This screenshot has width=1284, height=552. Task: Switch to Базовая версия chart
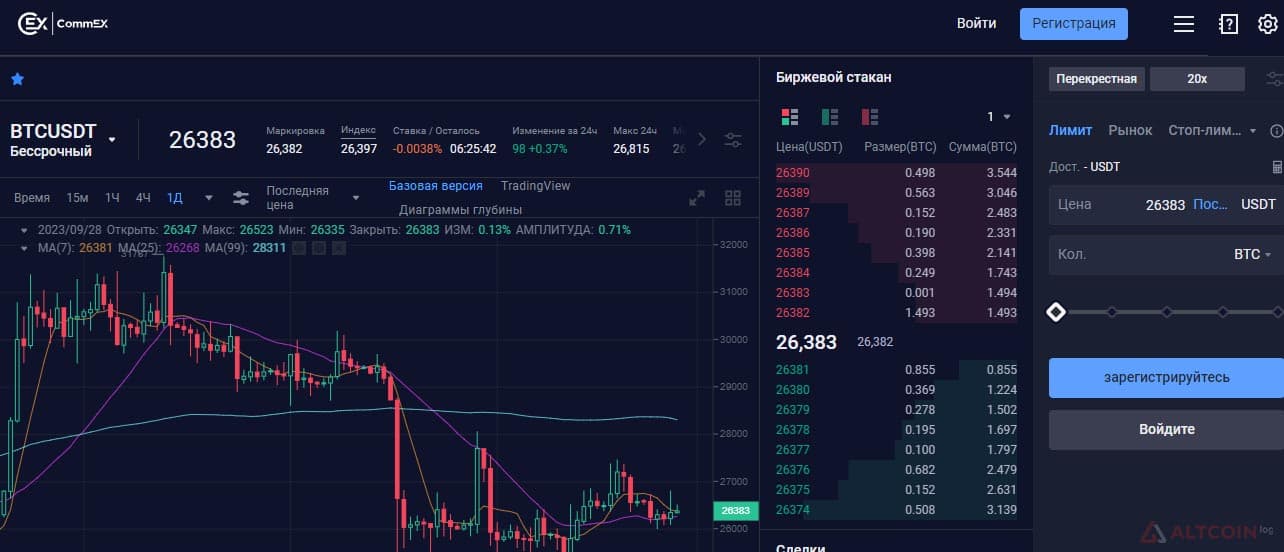(x=436, y=186)
